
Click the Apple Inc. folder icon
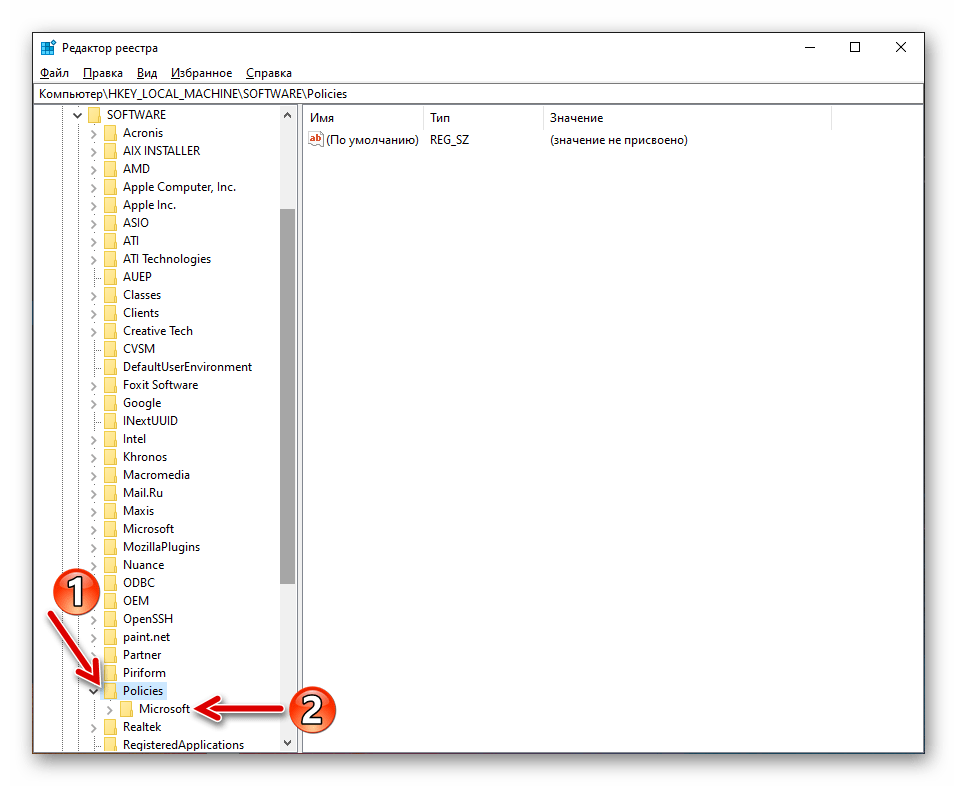click(x=110, y=205)
